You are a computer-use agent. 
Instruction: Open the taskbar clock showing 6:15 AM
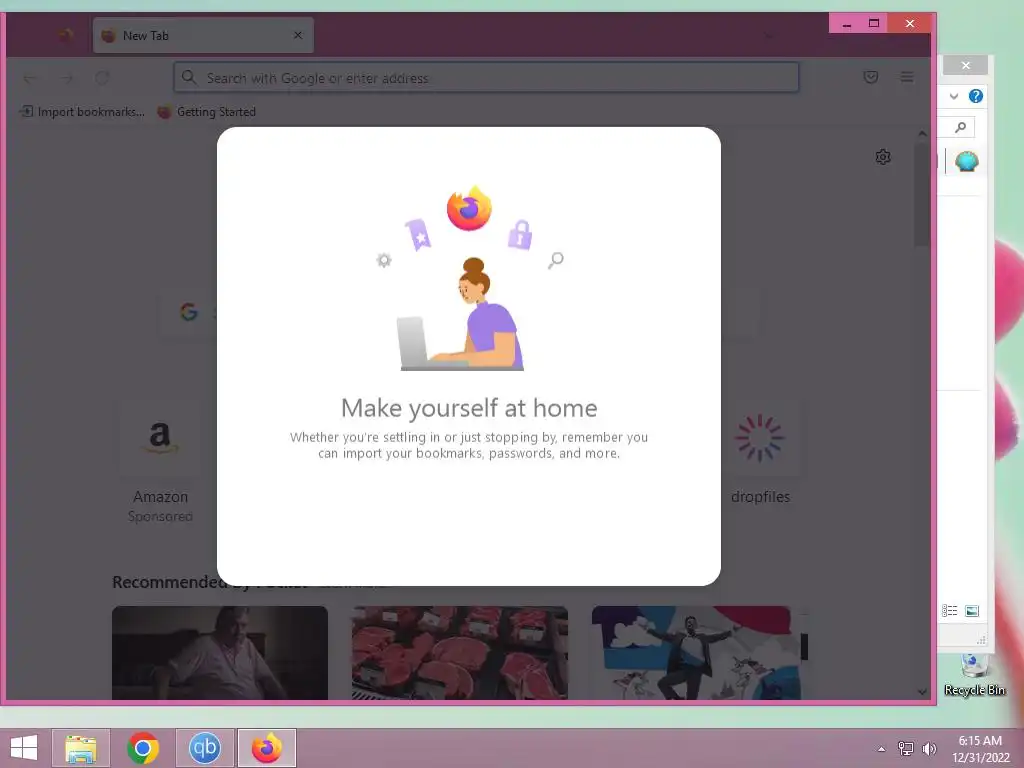pyautogui.click(x=980, y=749)
